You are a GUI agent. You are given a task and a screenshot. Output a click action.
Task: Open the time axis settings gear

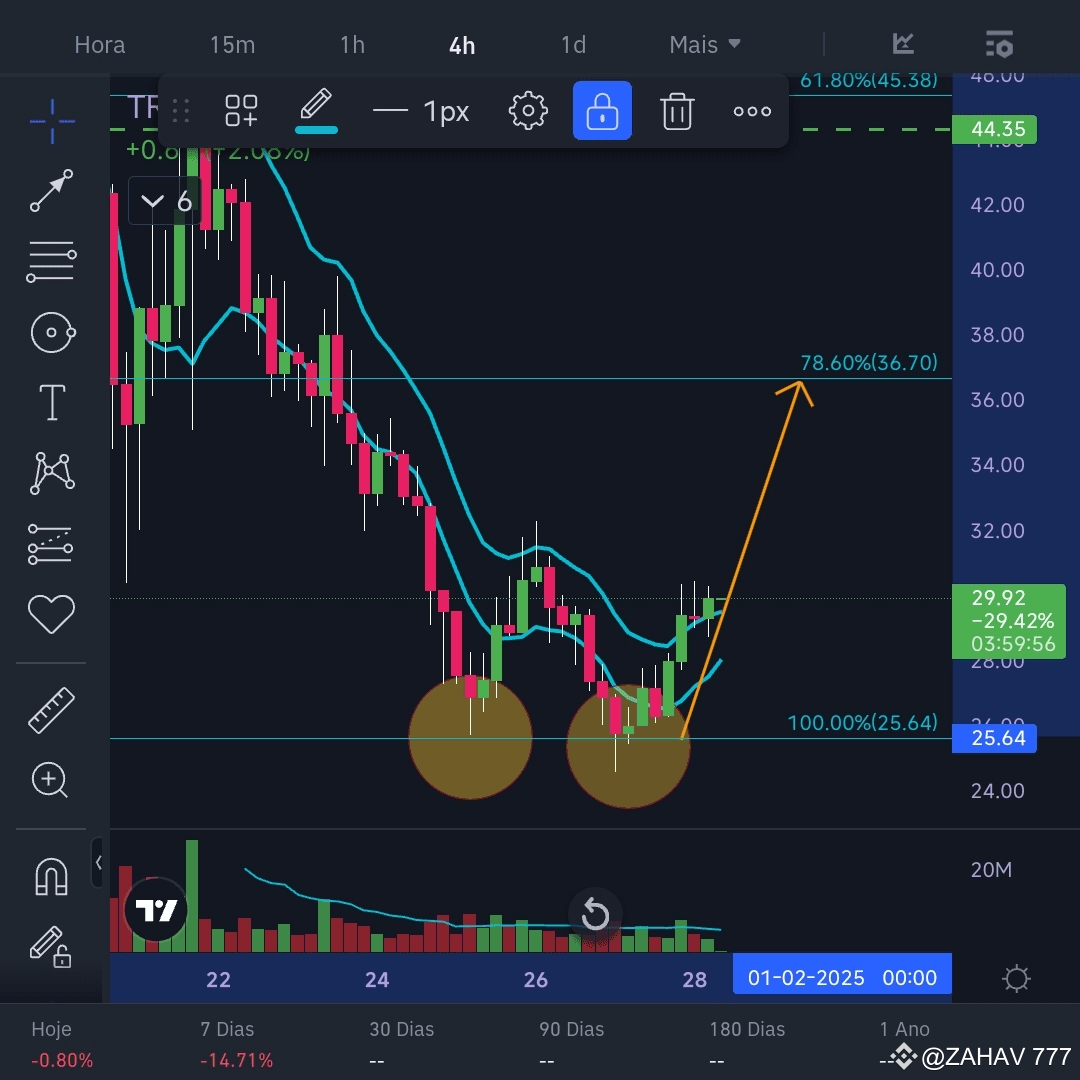point(1016,978)
